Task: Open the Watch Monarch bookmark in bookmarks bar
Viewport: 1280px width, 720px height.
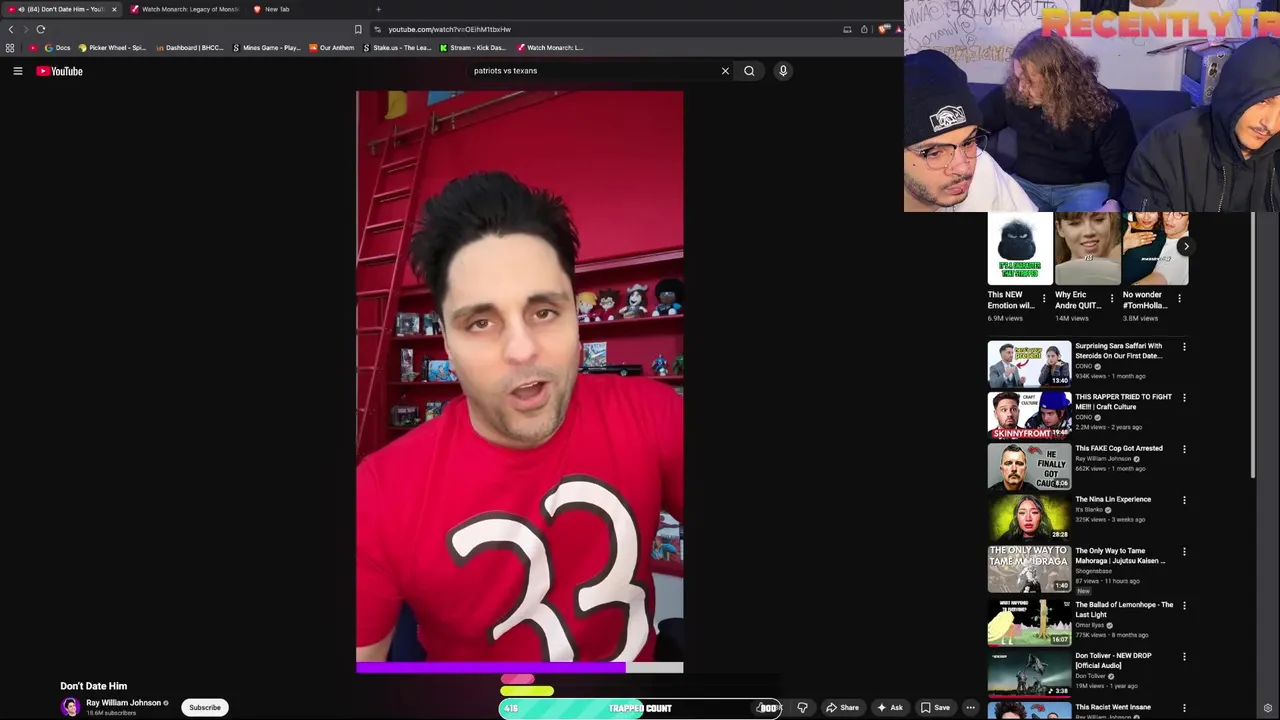Action: (x=550, y=47)
